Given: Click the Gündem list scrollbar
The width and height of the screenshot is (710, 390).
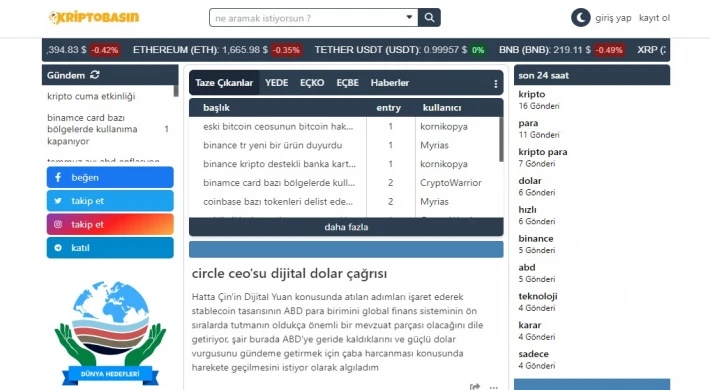Looking at the screenshot, I should point(176,91).
